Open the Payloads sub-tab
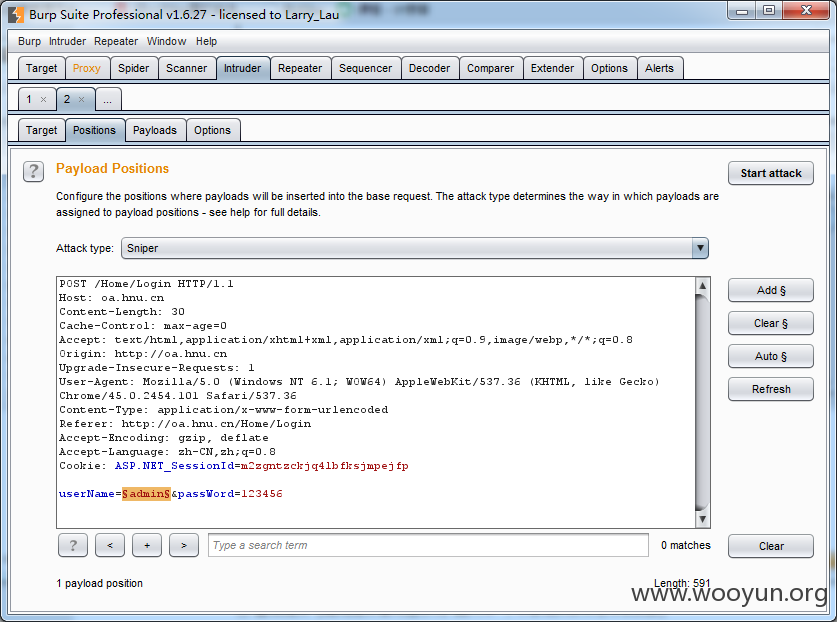 155,130
